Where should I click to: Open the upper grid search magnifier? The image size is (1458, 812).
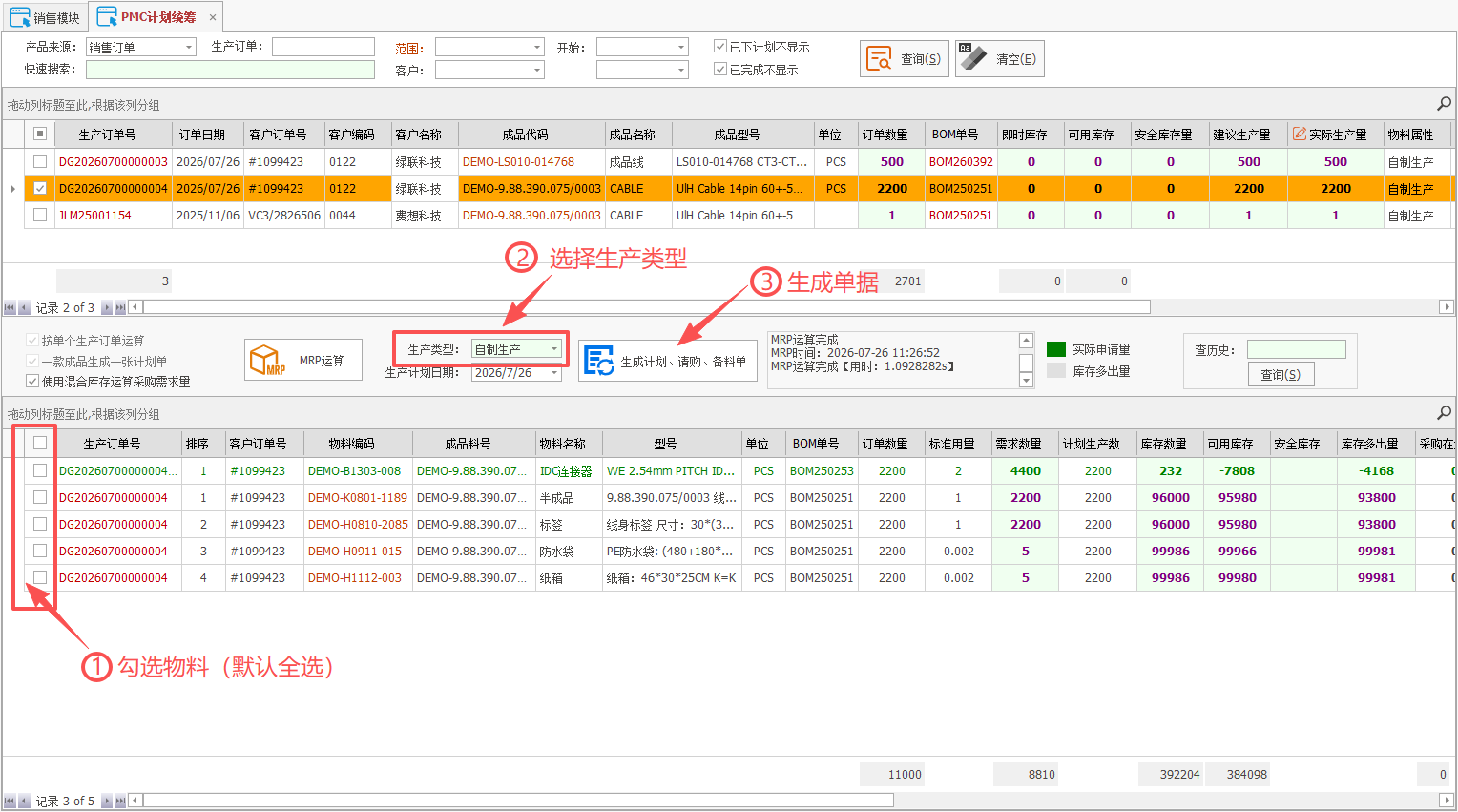coord(1445,104)
